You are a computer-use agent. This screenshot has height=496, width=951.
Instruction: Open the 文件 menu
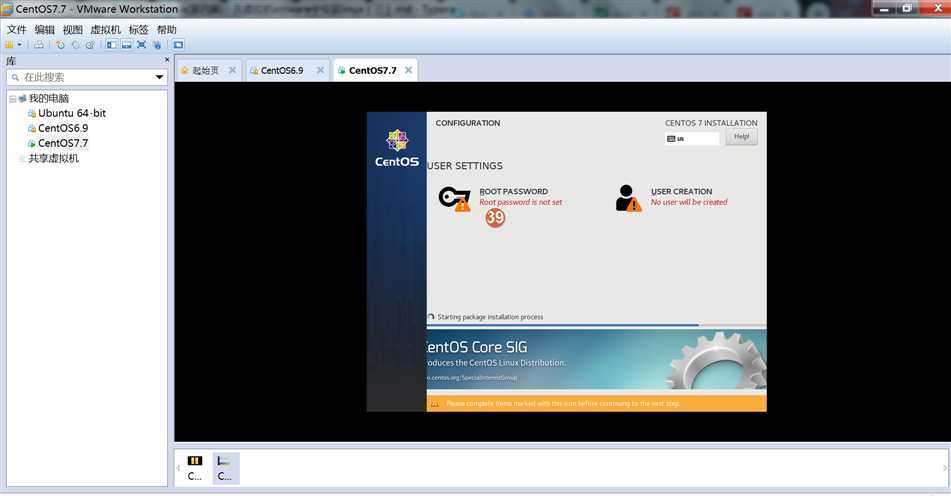pos(16,30)
